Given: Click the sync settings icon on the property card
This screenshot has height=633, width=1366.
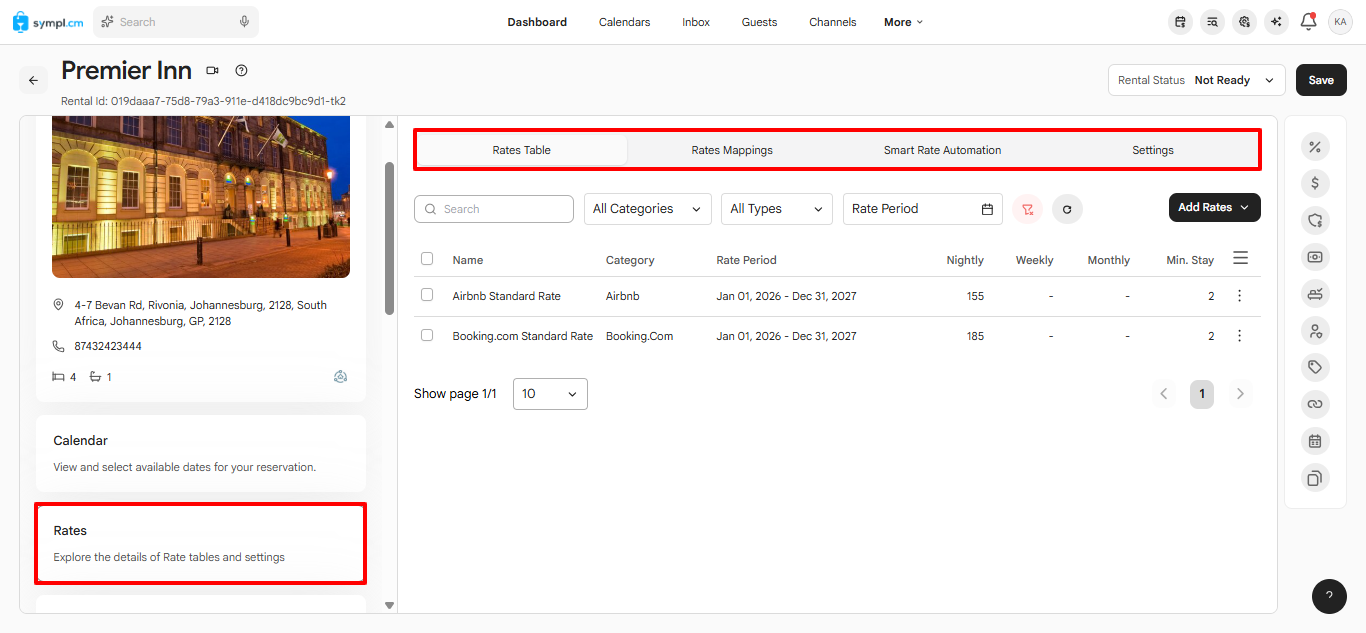Looking at the screenshot, I should (341, 377).
